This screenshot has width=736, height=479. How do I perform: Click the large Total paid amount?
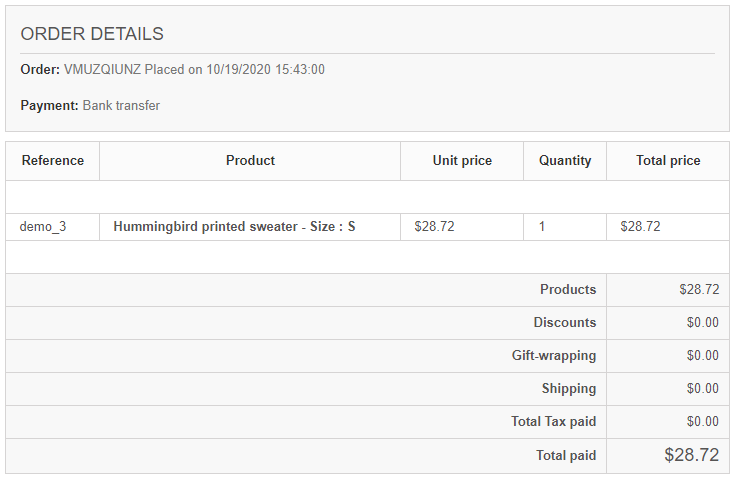click(x=691, y=455)
